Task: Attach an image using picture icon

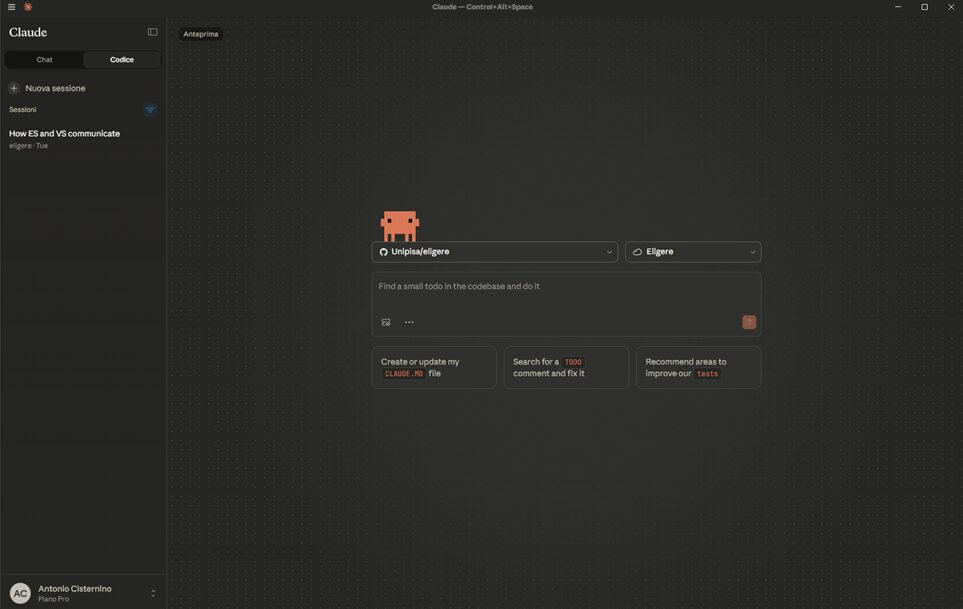Action: (386, 322)
